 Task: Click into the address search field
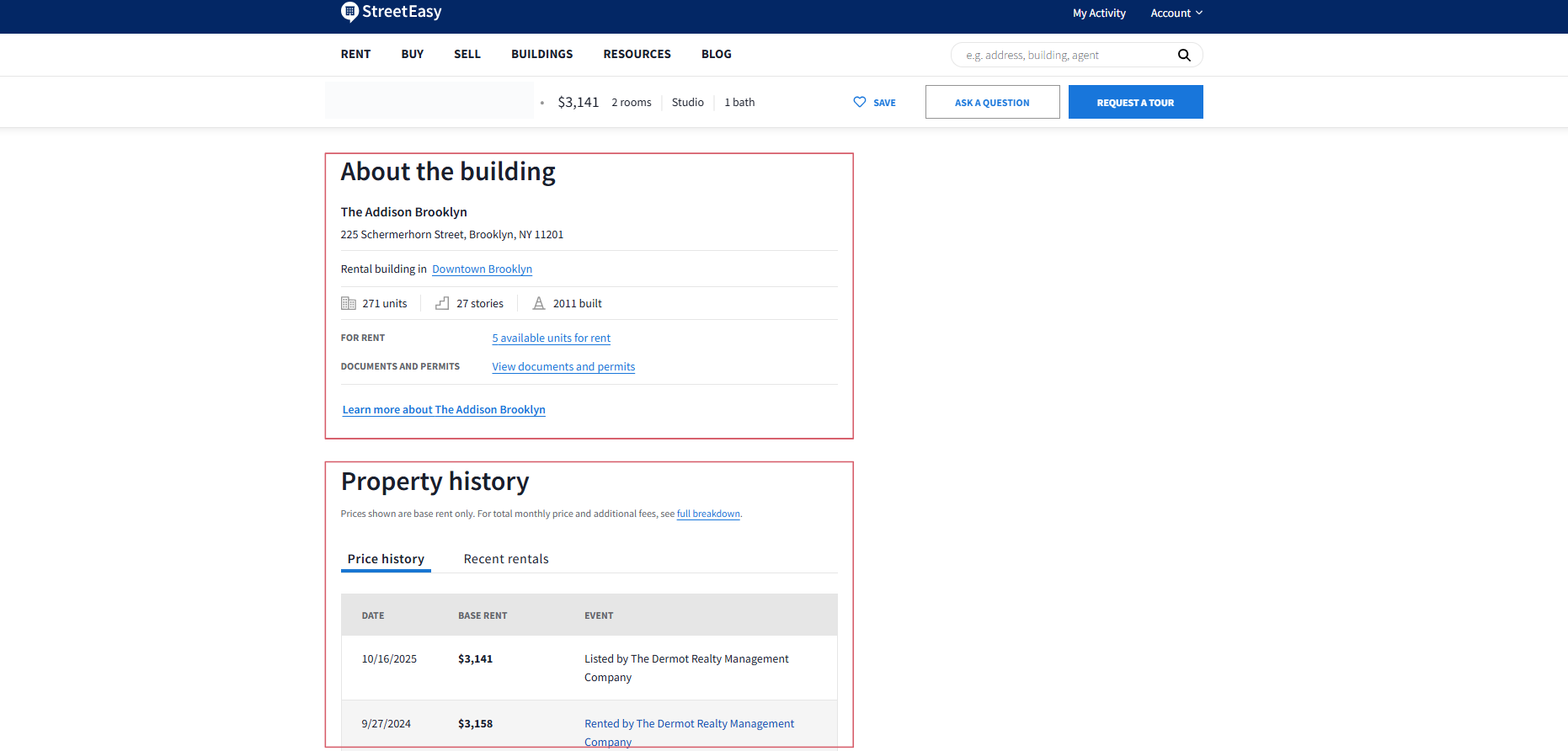click(x=1065, y=56)
